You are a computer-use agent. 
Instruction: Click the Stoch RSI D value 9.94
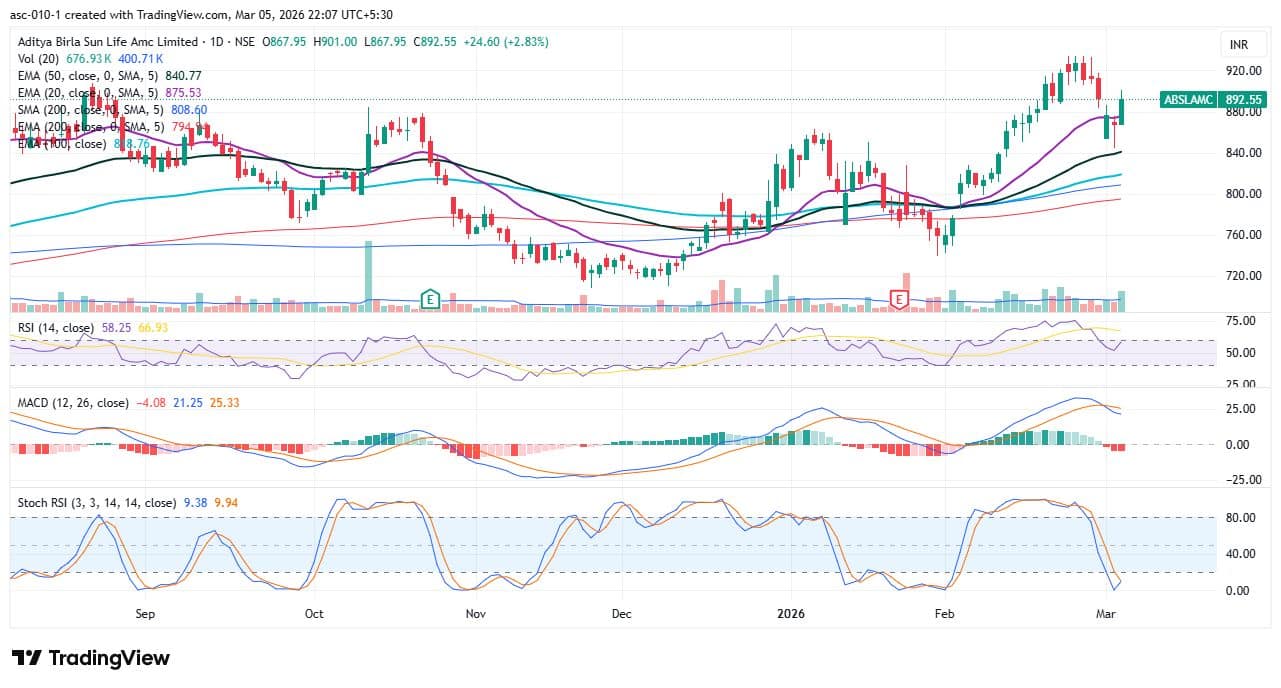tap(226, 503)
